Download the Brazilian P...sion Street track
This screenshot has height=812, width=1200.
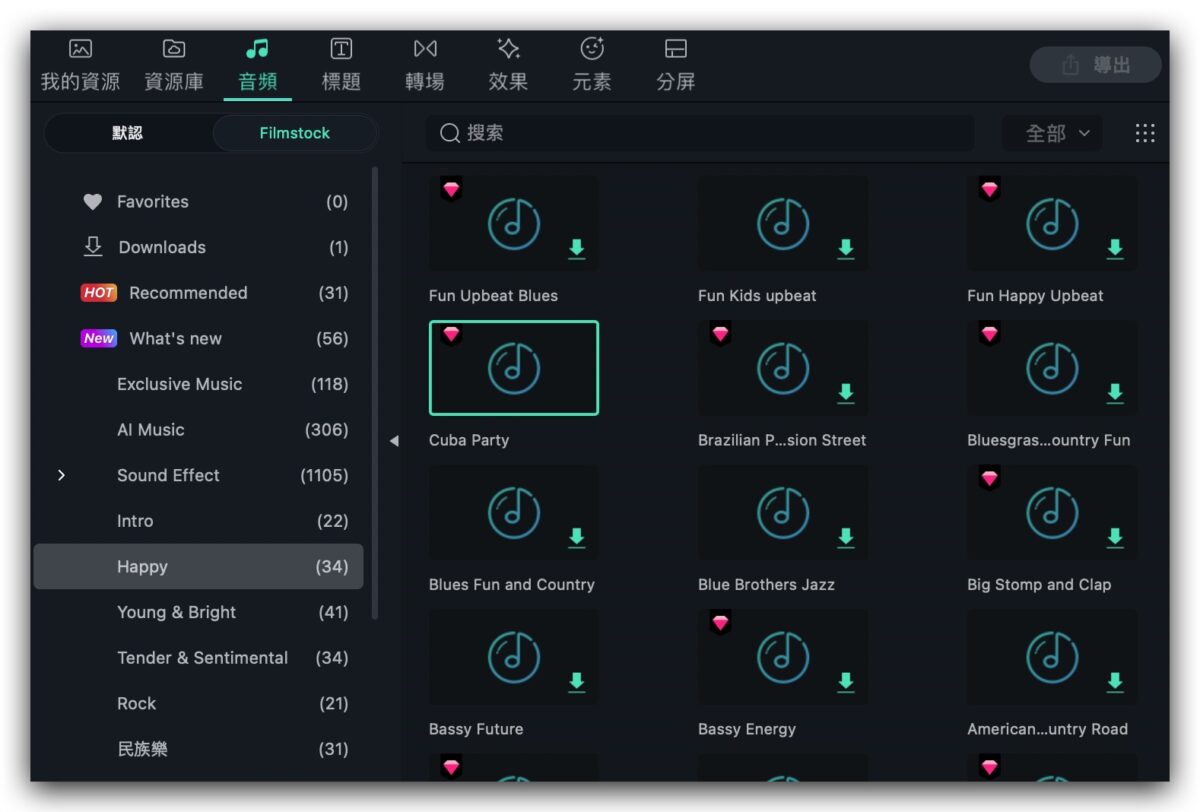846,393
